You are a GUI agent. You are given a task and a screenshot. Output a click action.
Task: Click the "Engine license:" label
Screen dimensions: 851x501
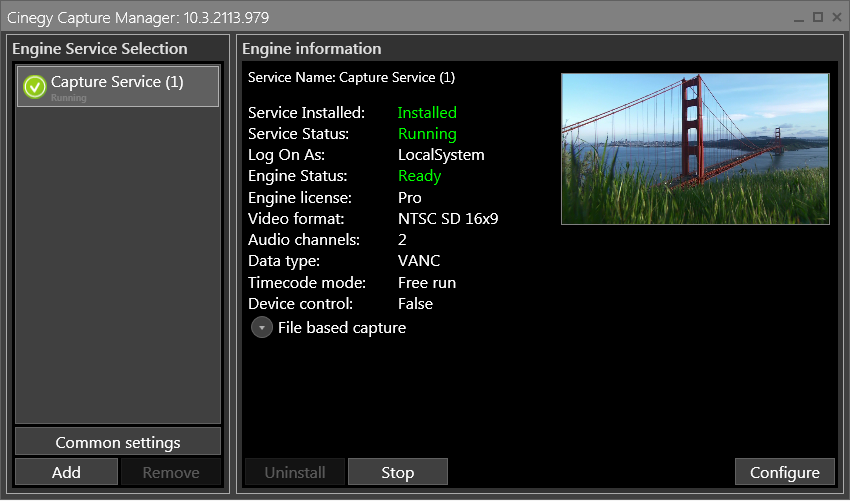(300, 198)
